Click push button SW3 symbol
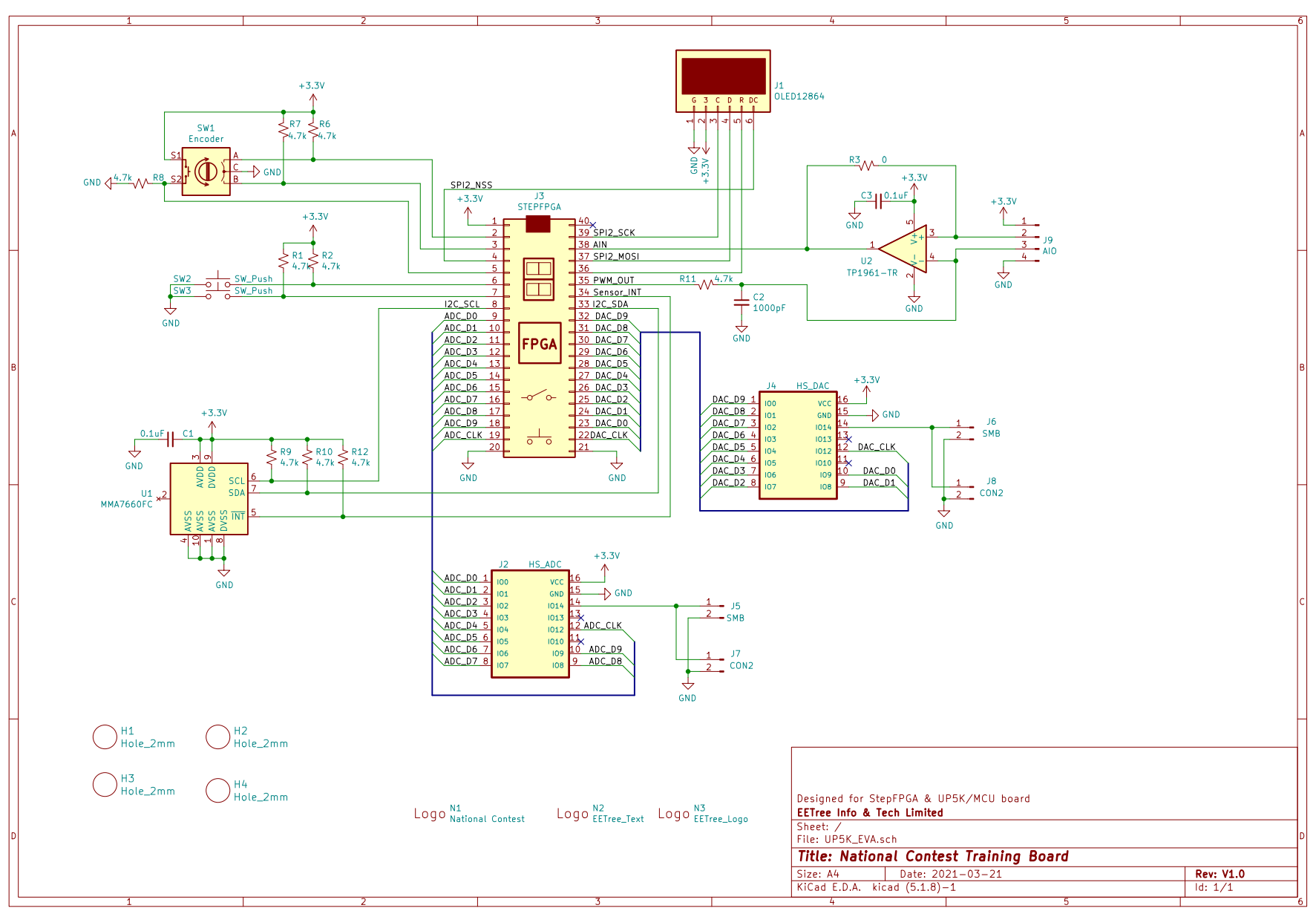 pos(218,295)
